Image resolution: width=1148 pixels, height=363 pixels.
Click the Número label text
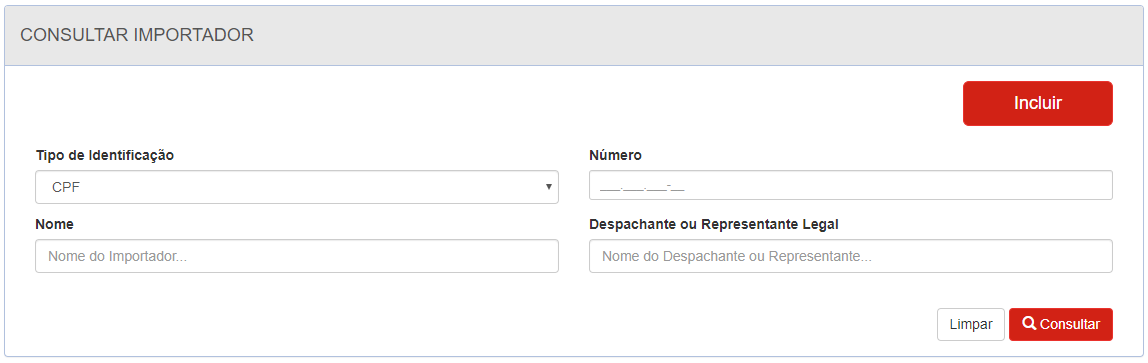[x=615, y=155]
